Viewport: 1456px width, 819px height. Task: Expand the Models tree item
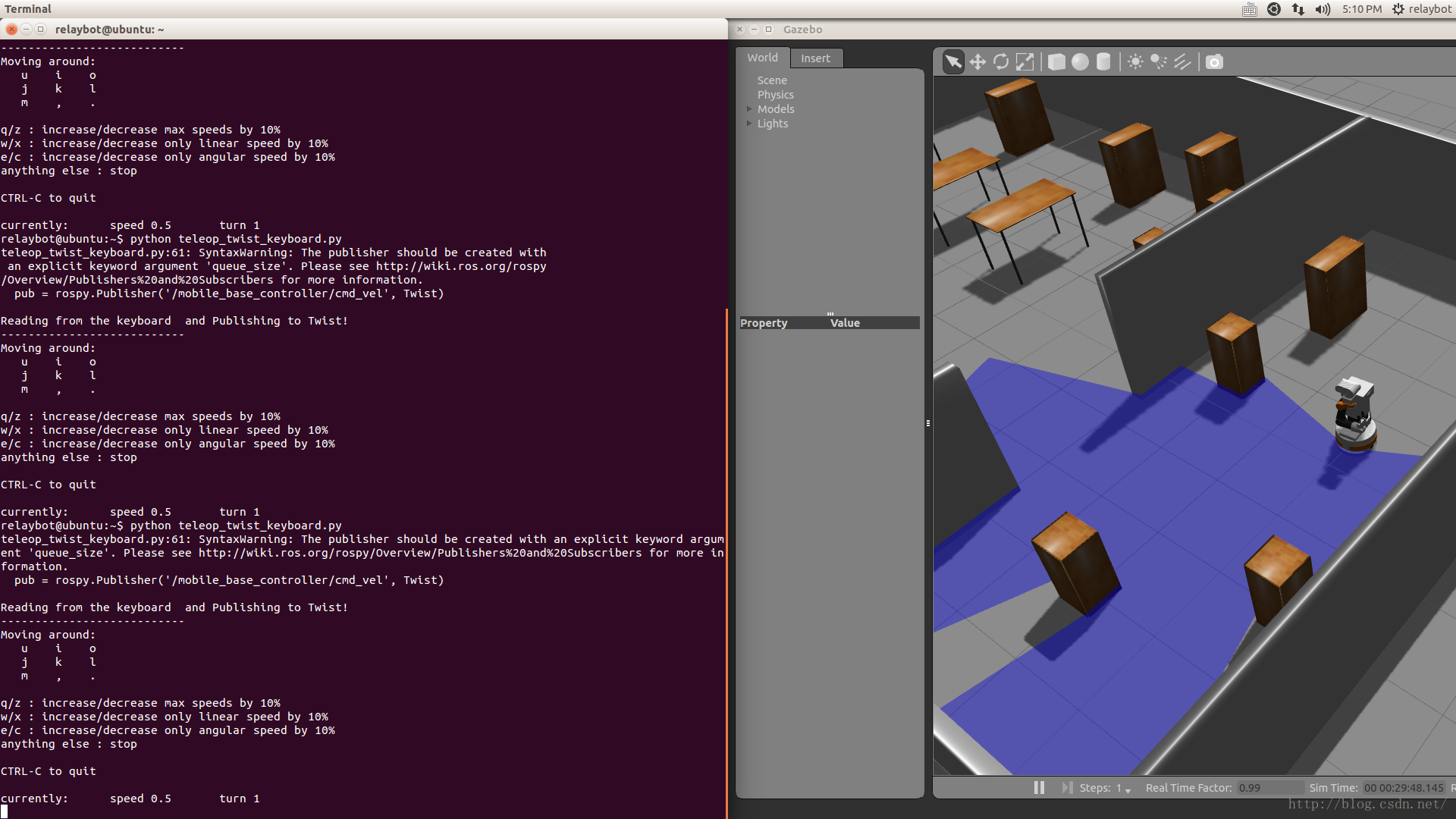click(x=749, y=109)
